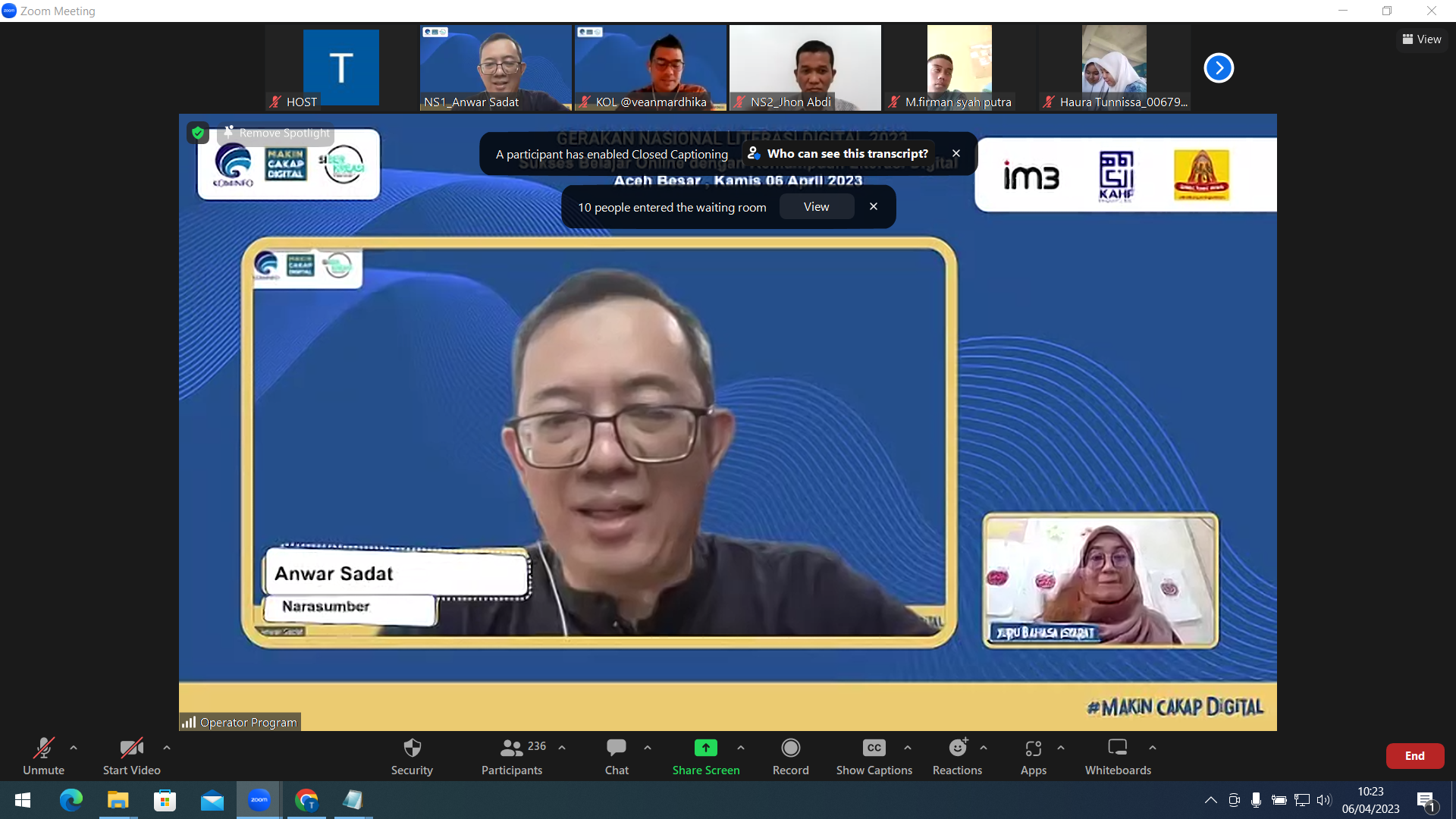Expand audio settings arrow next to Unmute
The image size is (1456, 819).
[74, 748]
